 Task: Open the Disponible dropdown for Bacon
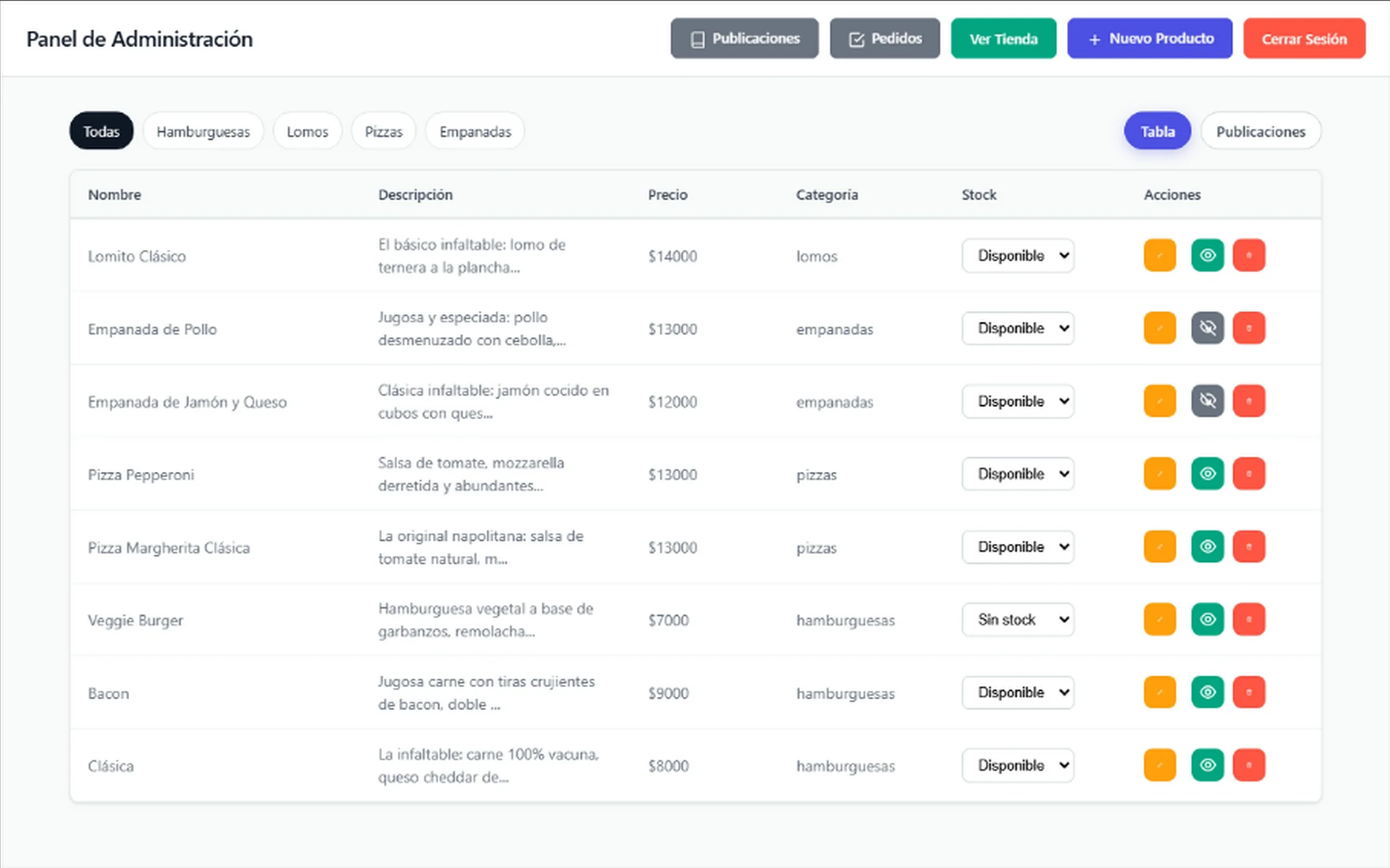click(1017, 692)
